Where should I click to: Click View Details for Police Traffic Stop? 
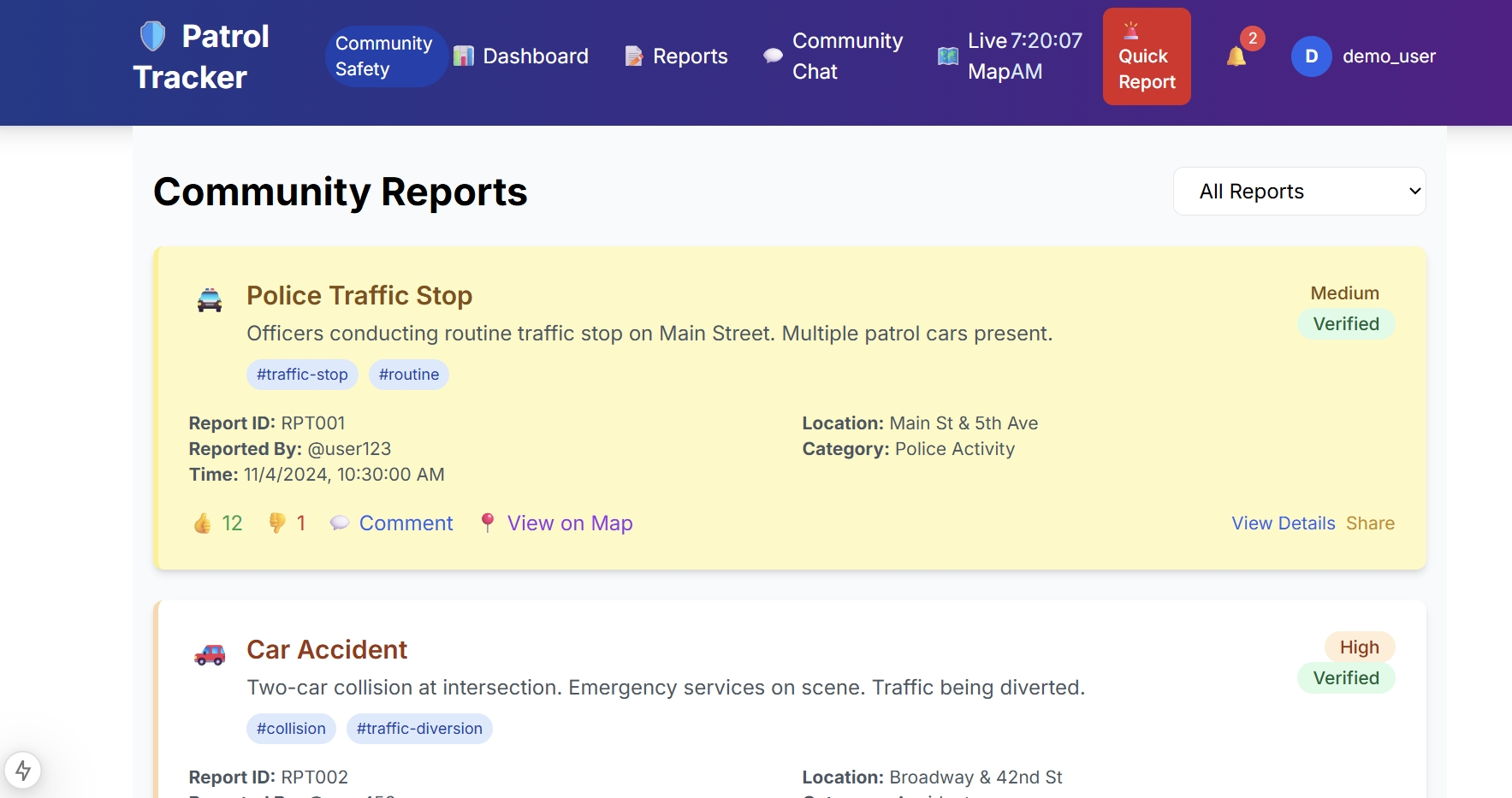coord(1283,523)
